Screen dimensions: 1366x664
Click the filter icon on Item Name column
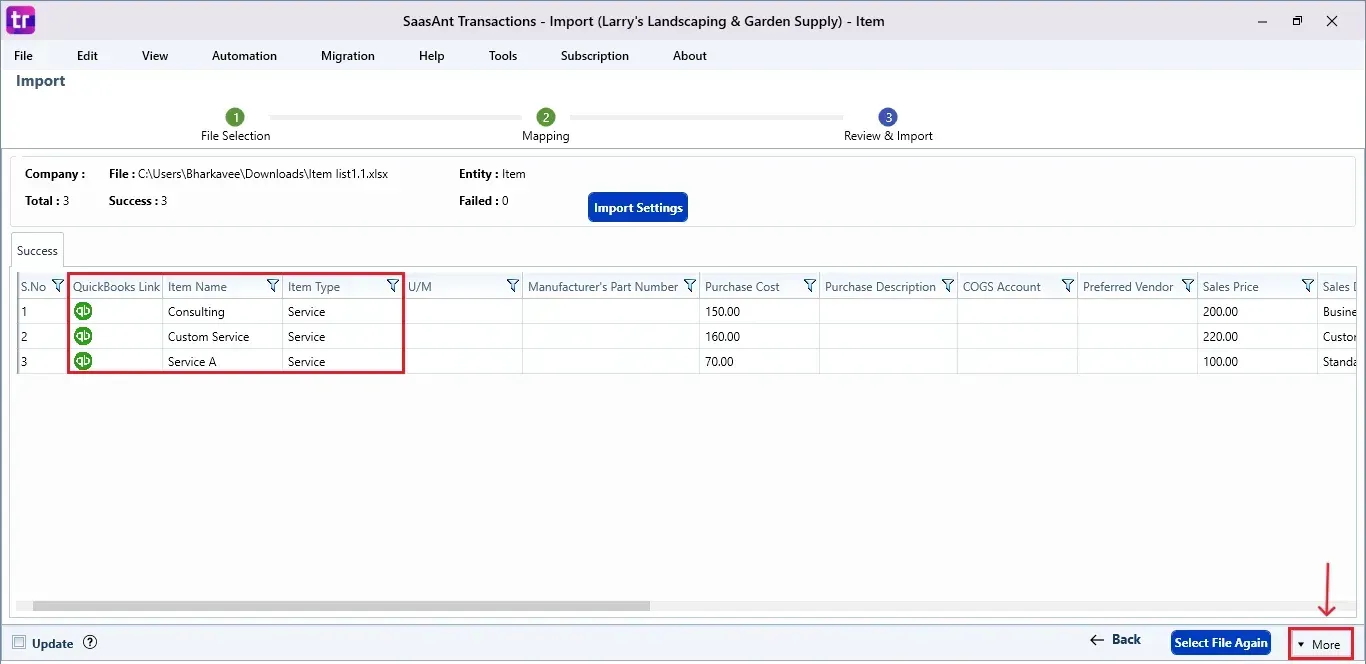coord(273,286)
